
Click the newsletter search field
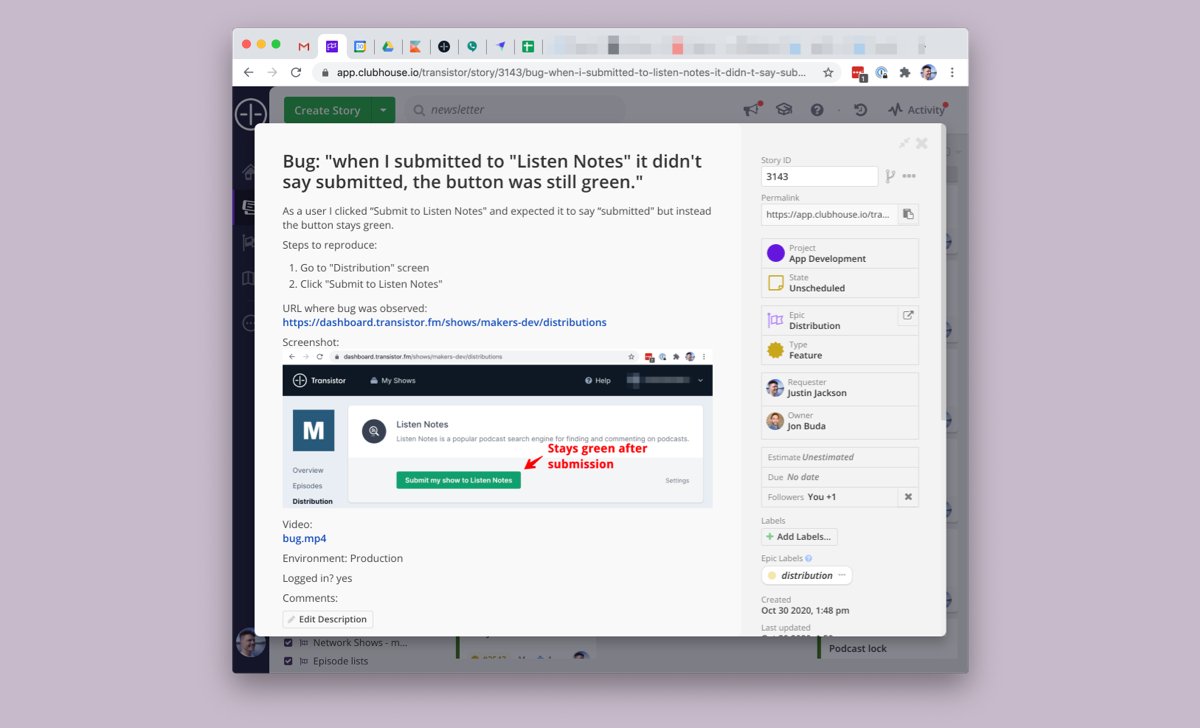pyautogui.click(x=515, y=110)
